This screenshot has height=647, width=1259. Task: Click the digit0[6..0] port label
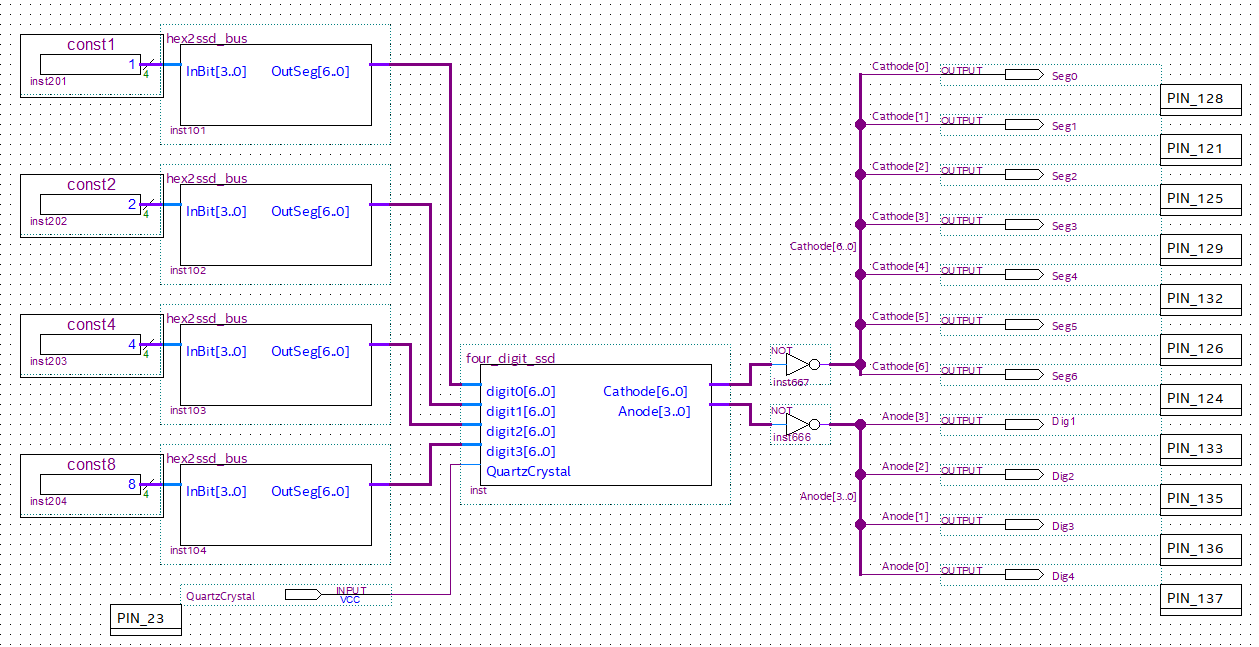(x=520, y=391)
